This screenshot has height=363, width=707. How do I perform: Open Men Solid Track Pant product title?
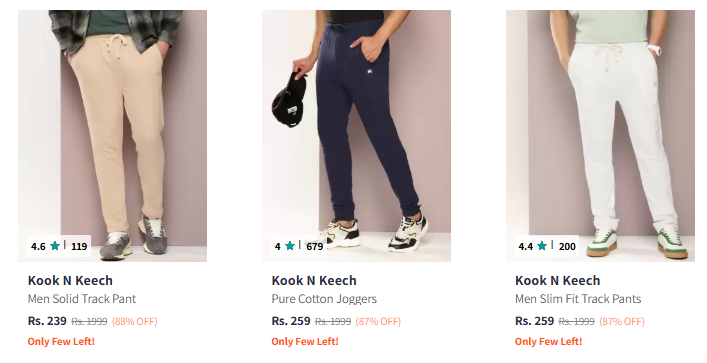pyautogui.click(x=82, y=299)
